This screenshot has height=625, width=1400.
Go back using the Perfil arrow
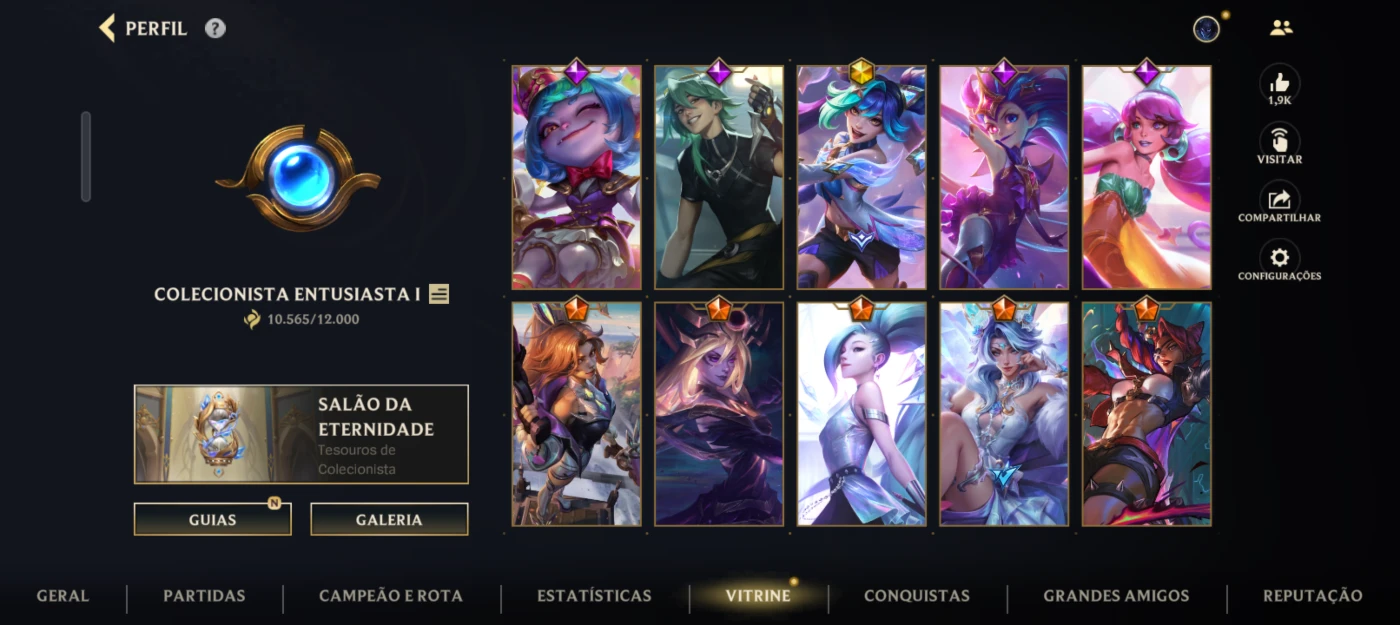(107, 28)
